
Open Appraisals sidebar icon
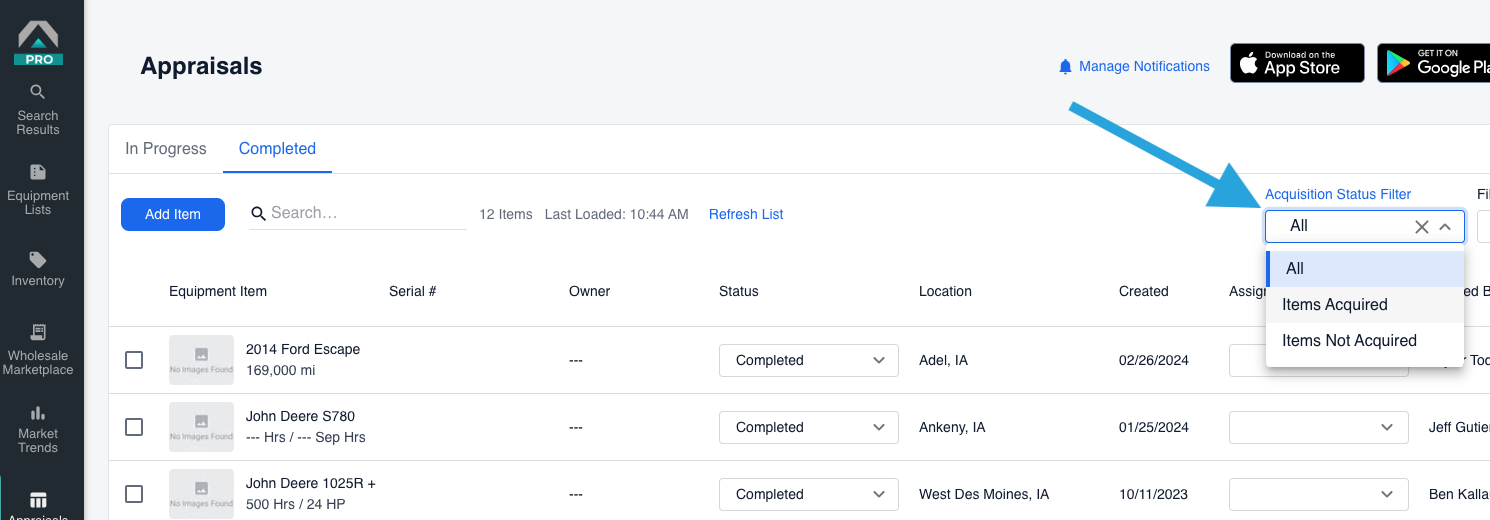tap(38, 500)
